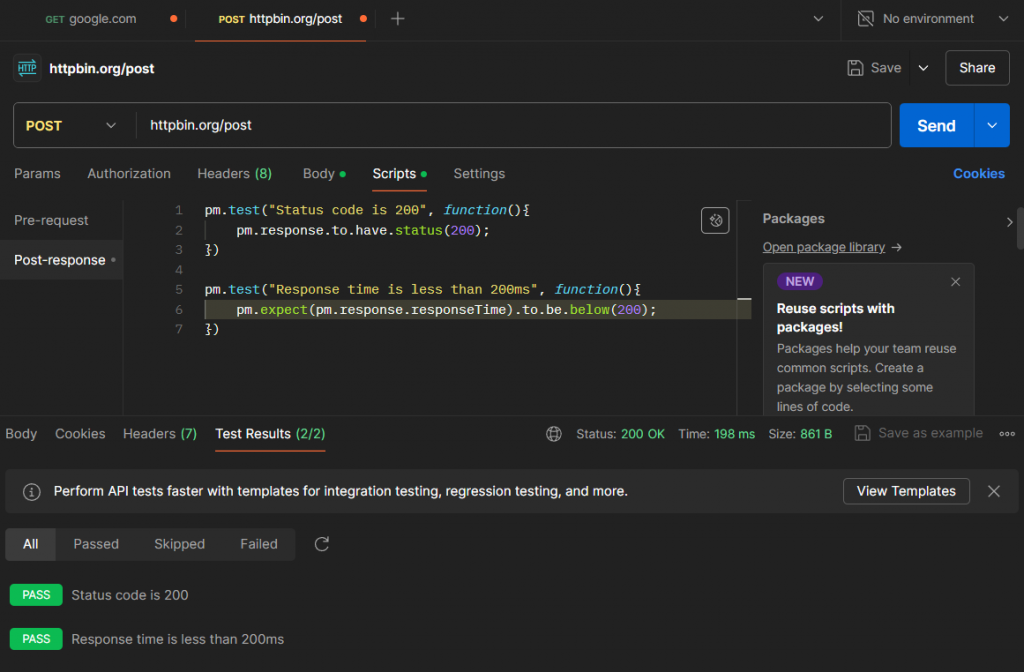This screenshot has width=1024, height=672.
Task: Click the URL field containing httpbin.org/post
Action: (513, 125)
